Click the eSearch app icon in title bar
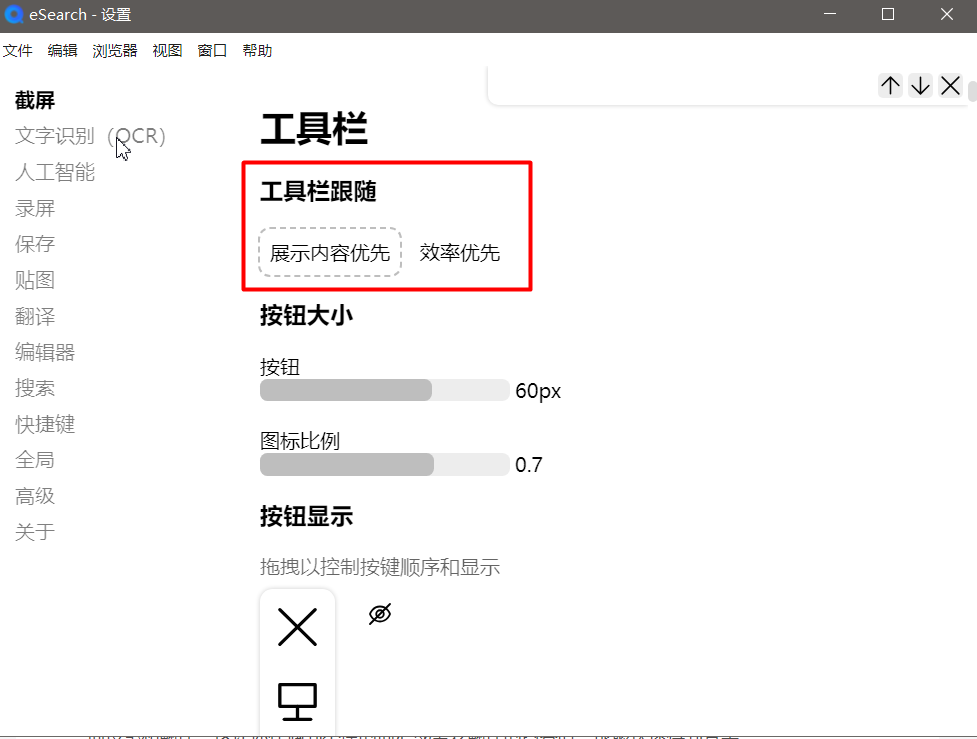Screen dimensions: 977x739 pos(12,14)
